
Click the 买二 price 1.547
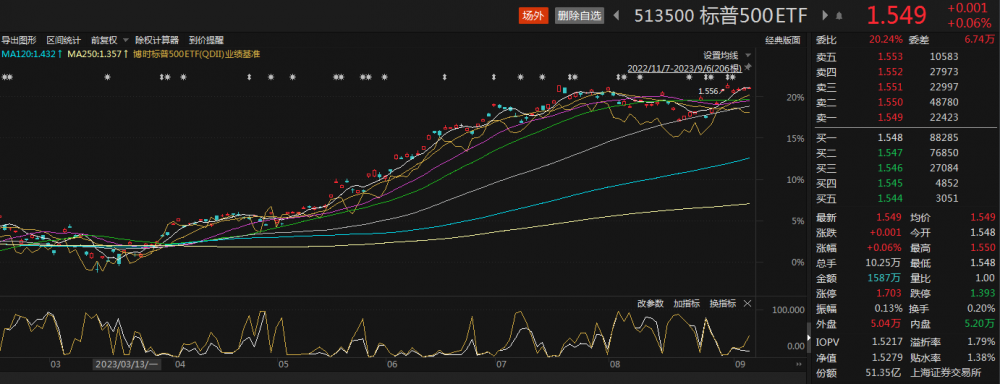[890, 152]
